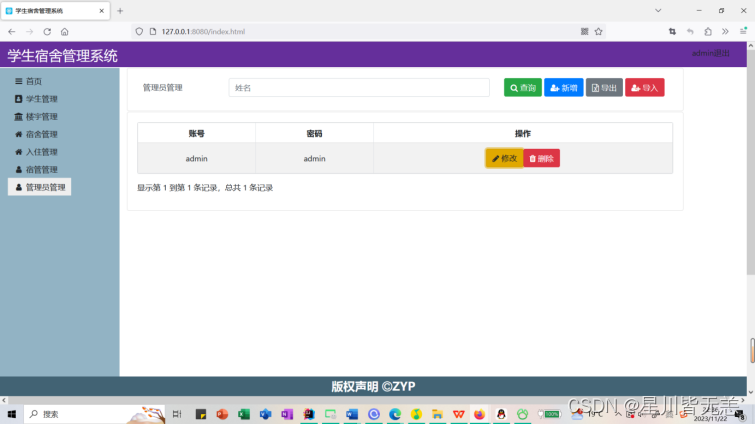Image resolution: width=755 pixels, height=425 pixels.
Task: Open 宿管管理 in the sidebar
Action: point(37,169)
